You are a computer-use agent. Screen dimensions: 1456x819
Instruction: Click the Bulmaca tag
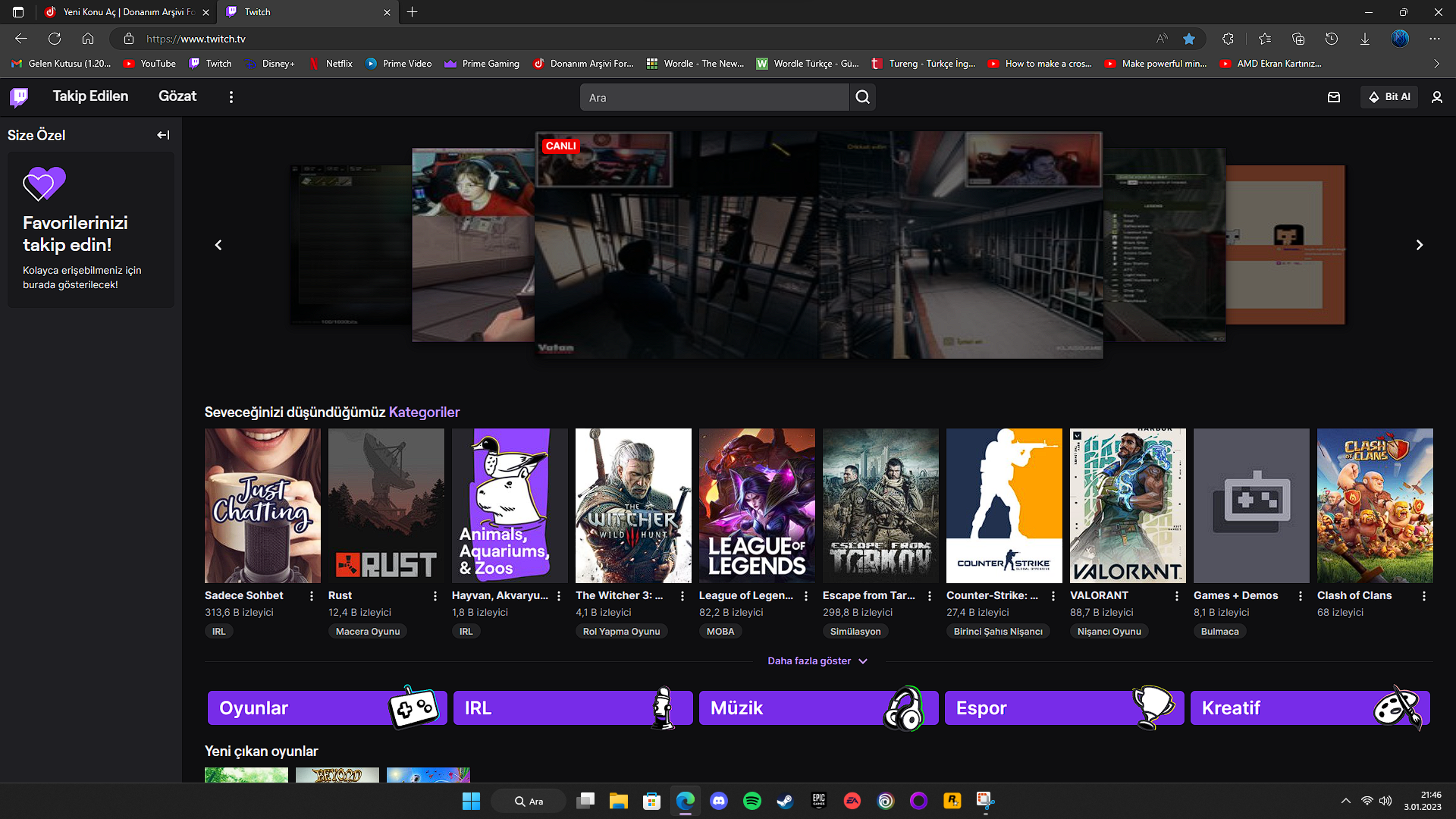1219,632
